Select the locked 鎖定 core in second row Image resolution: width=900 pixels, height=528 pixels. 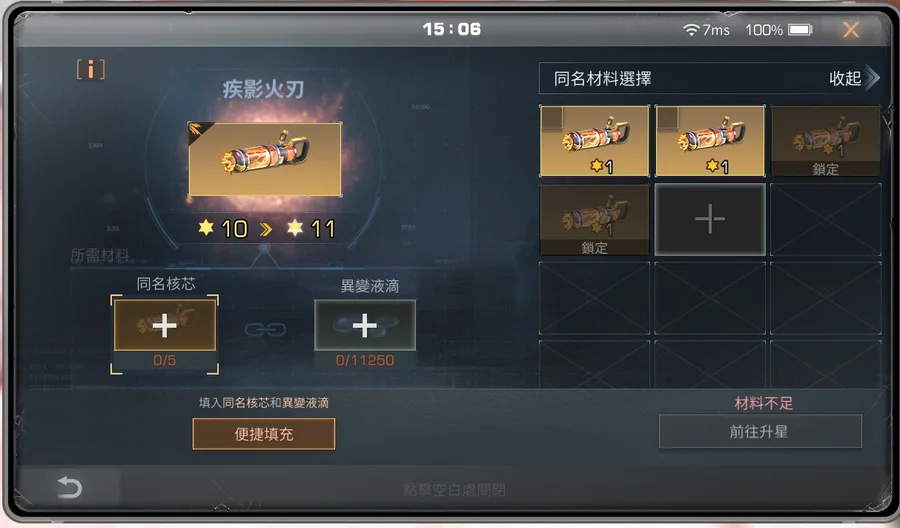coord(594,219)
